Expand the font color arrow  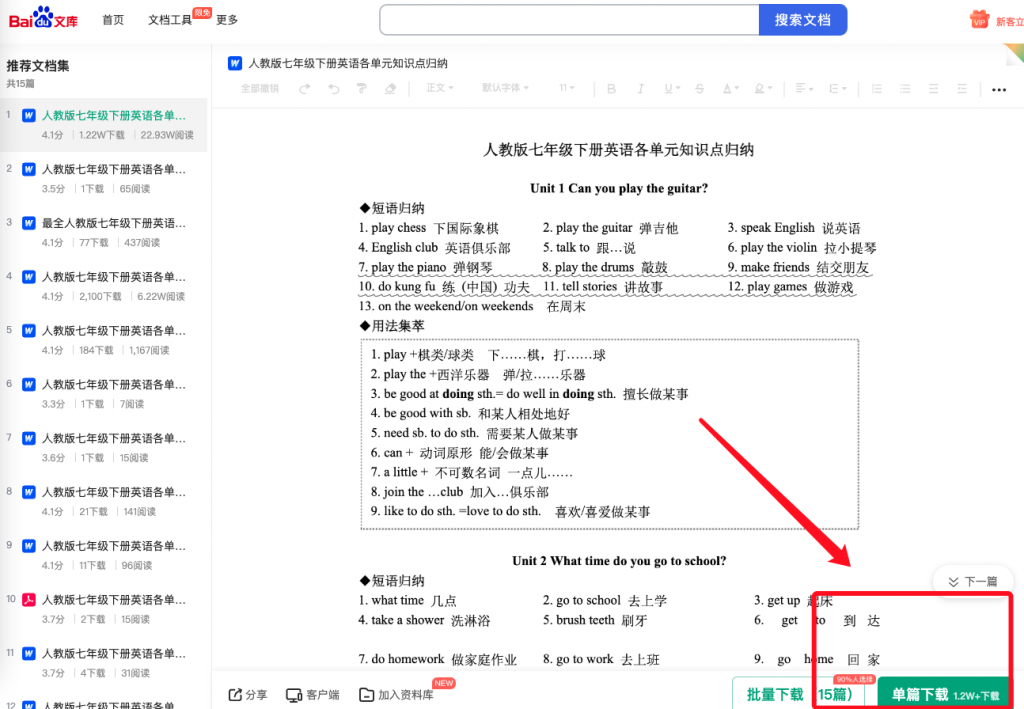tap(737, 88)
